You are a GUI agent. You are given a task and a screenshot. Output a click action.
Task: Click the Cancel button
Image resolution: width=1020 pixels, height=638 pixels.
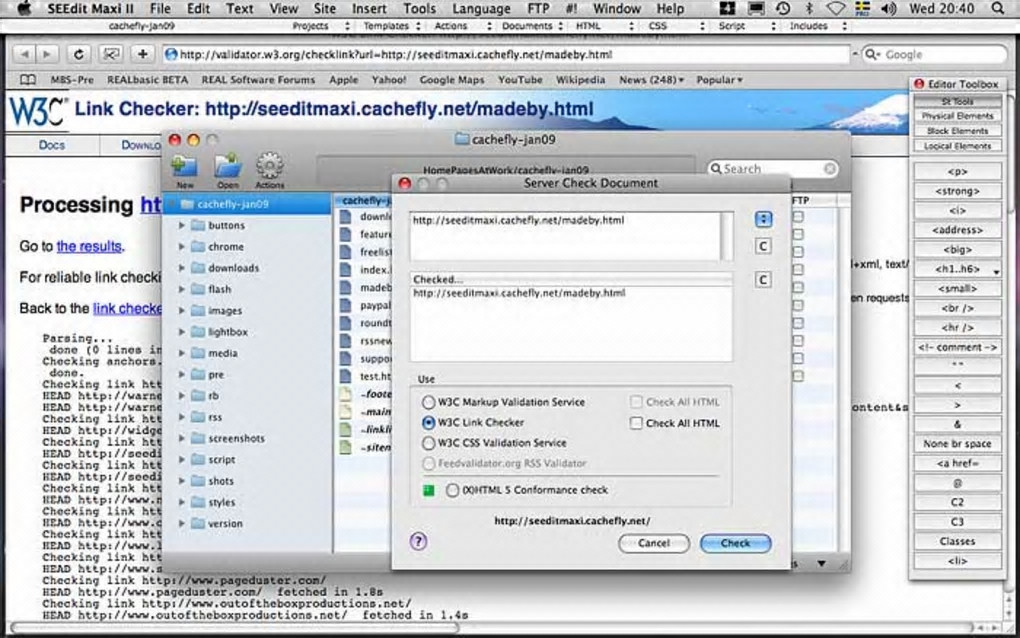(x=654, y=543)
